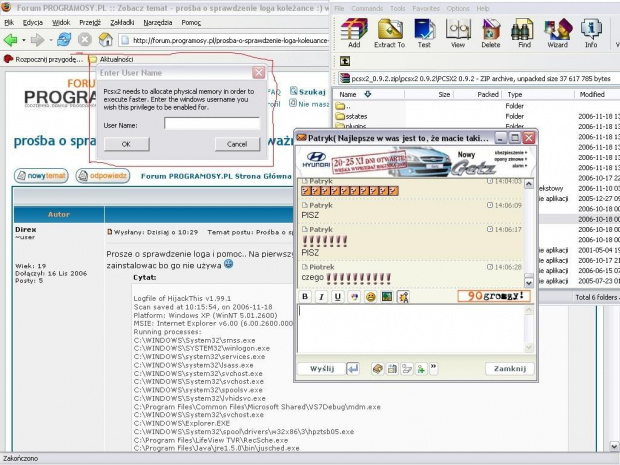Click the browser address bar URL
The height and width of the screenshot is (465, 620).
click(x=230, y=40)
